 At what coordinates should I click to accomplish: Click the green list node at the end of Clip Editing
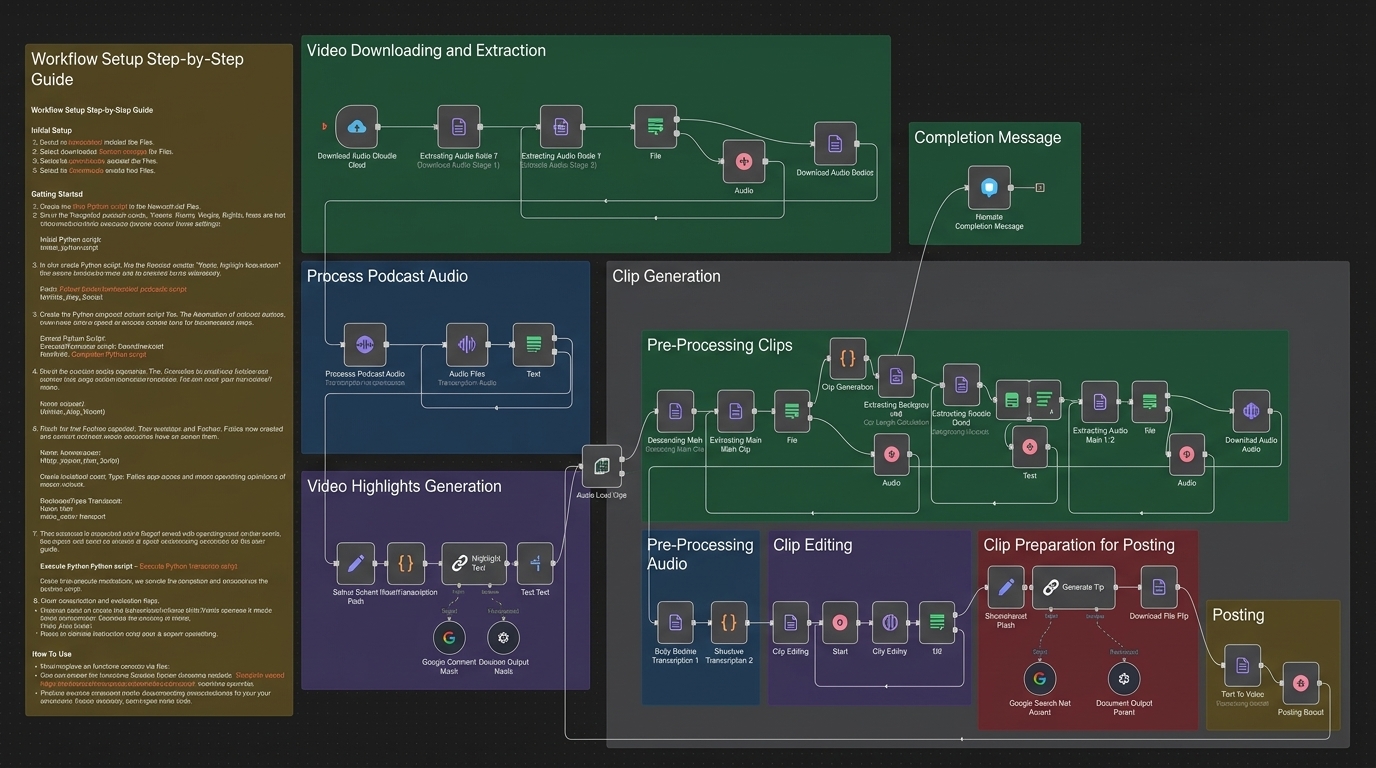point(937,623)
